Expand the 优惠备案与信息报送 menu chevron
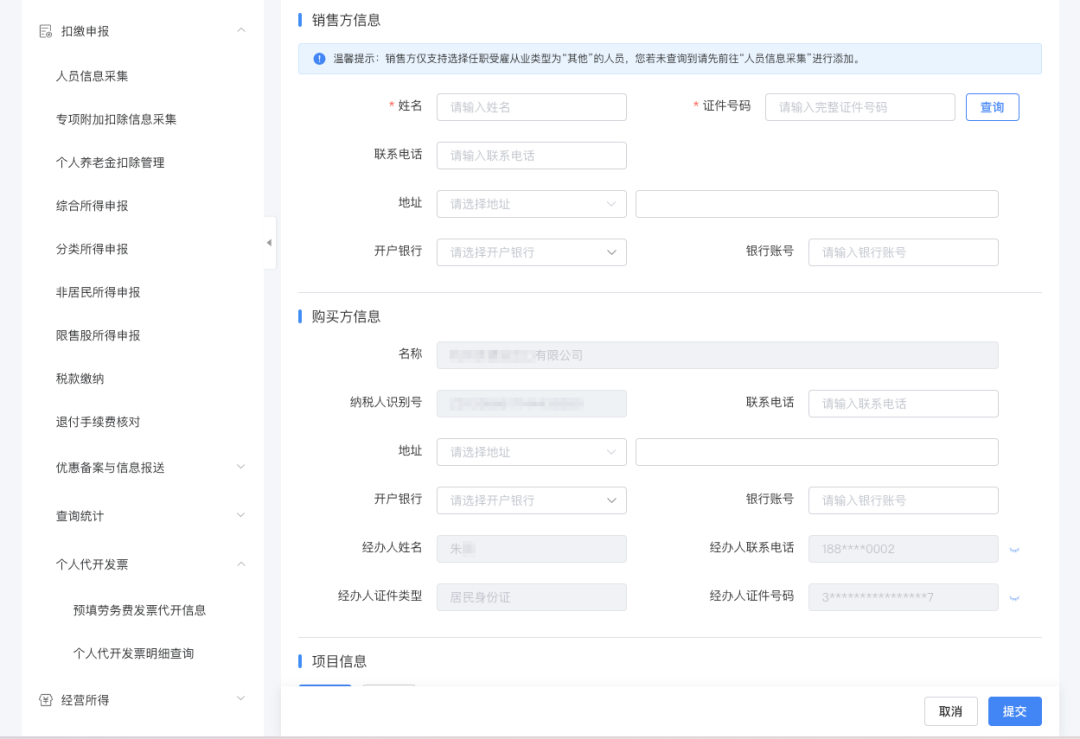This screenshot has height=739, width=1080. 241,467
